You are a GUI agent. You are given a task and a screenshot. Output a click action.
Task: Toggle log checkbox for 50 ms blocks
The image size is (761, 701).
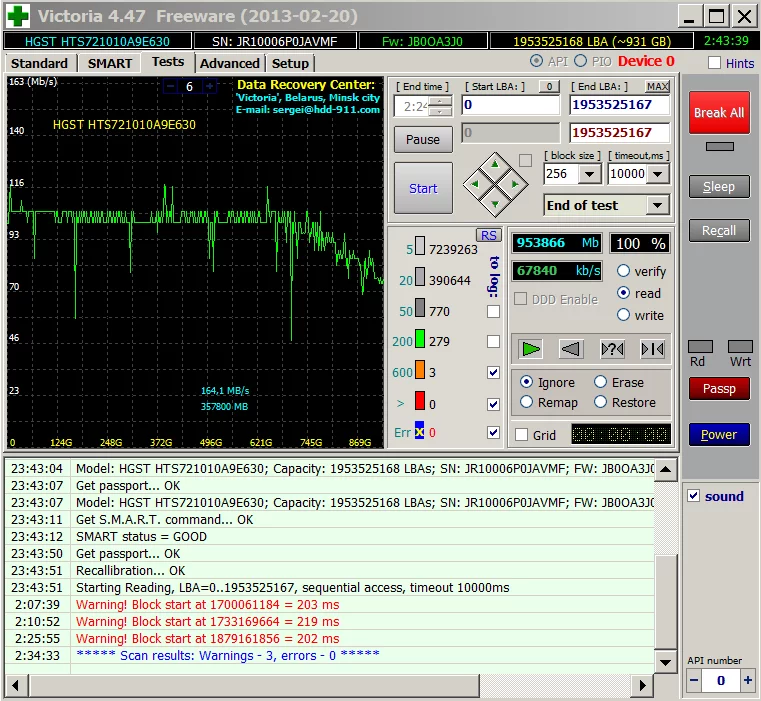tap(493, 311)
